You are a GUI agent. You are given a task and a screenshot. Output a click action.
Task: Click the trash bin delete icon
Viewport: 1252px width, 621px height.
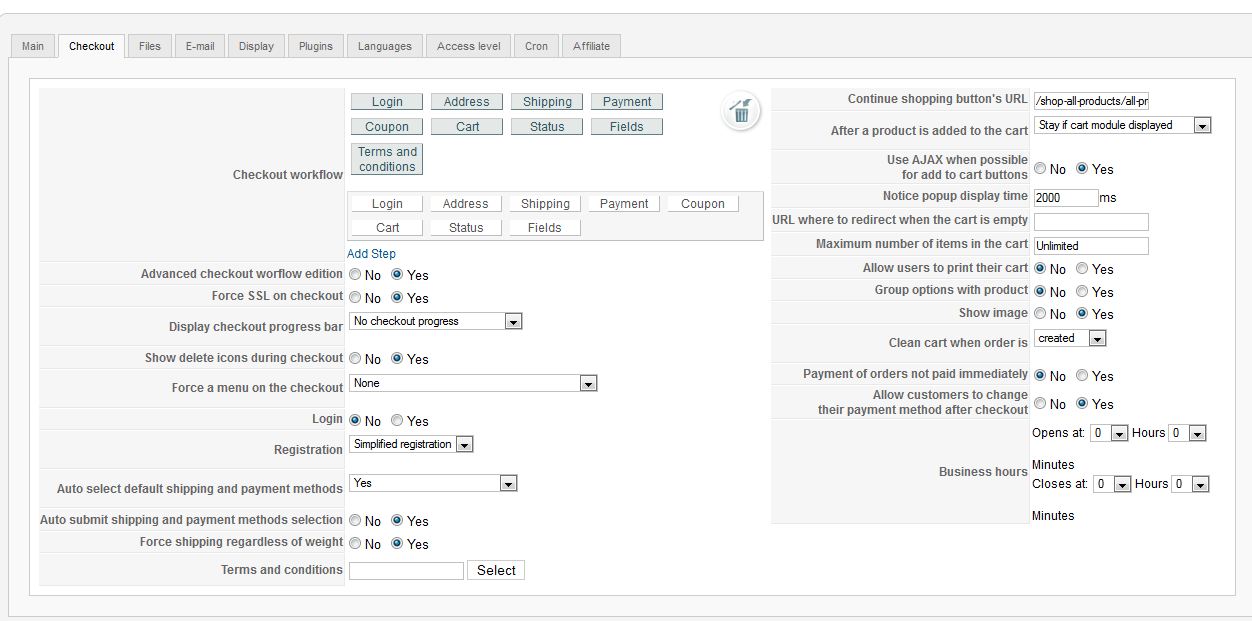[741, 111]
